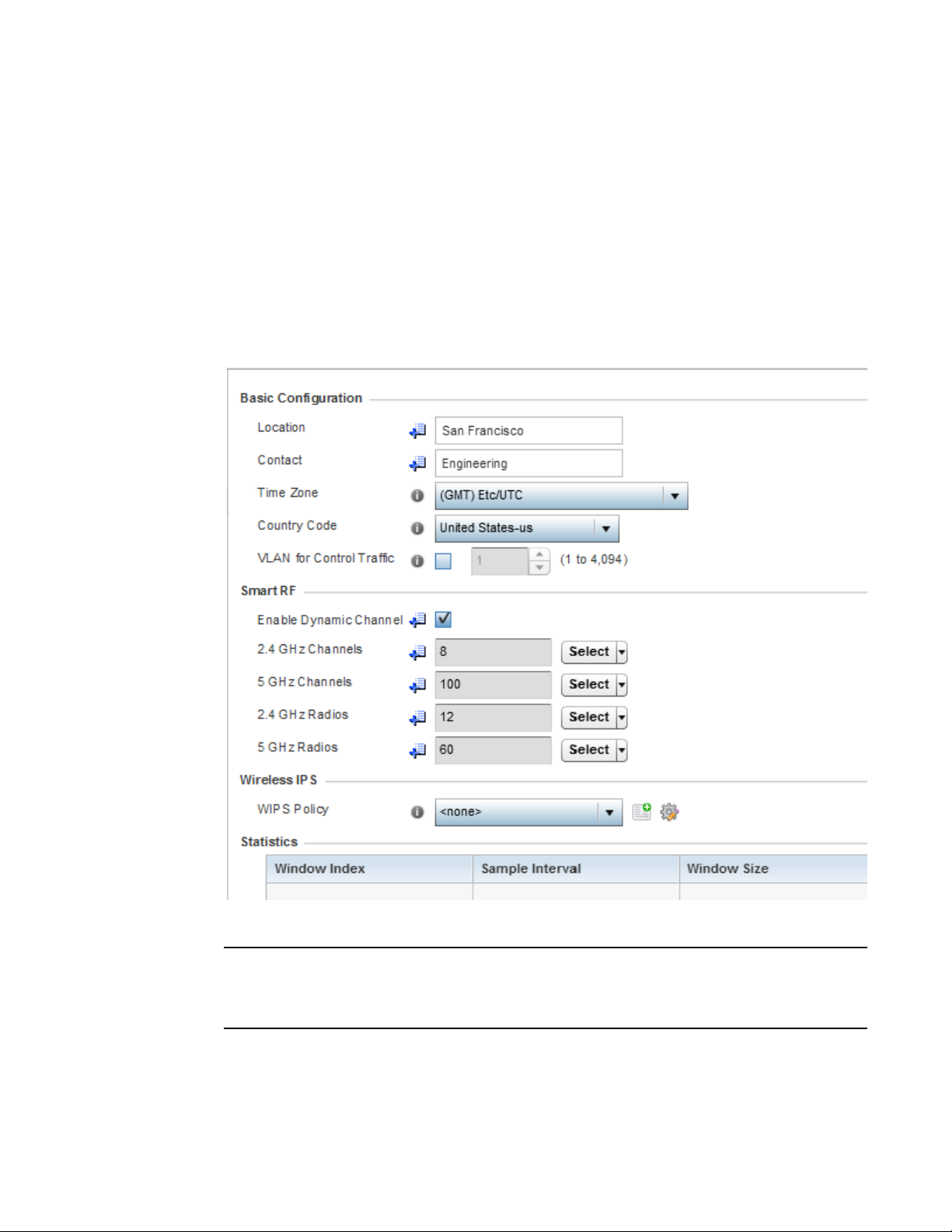
Task: Click the Smart RF section heading
Action: coord(268,591)
